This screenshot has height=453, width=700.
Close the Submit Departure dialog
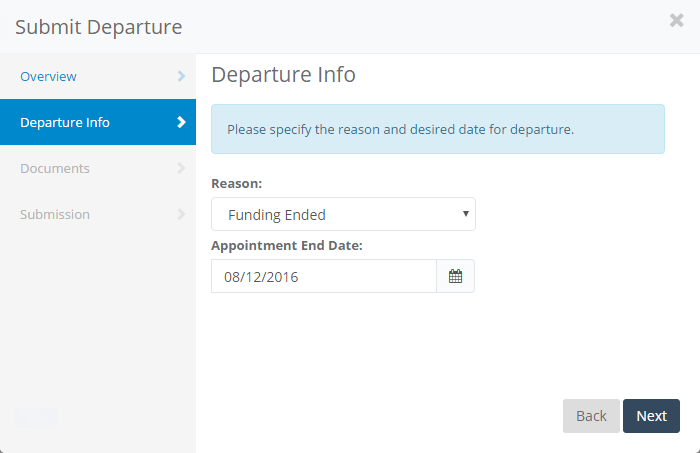point(677,20)
